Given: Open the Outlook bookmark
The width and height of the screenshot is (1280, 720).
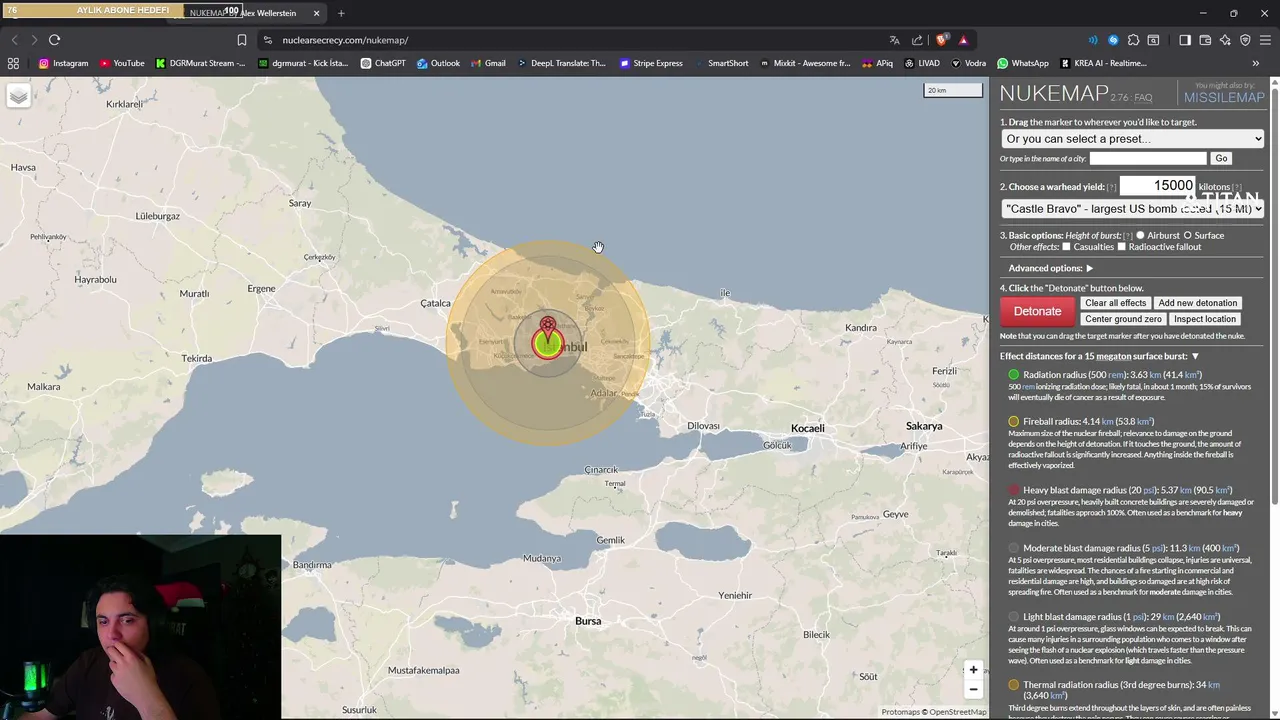Looking at the screenshot, I should pyautogui.click(x=438, y=63).
